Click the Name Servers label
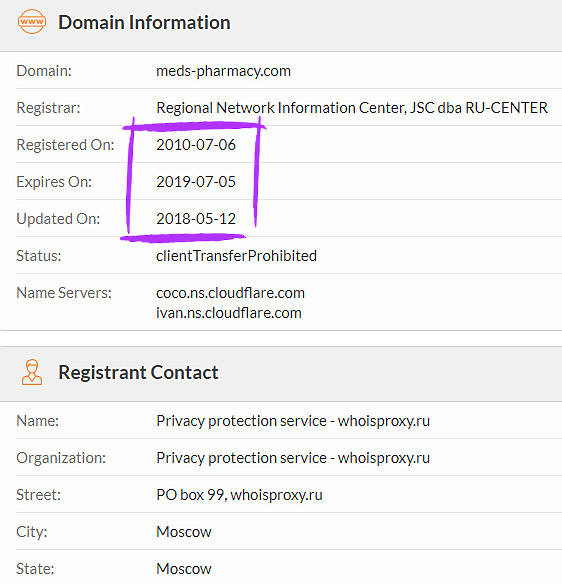562x584 pixels. (64, 293)
